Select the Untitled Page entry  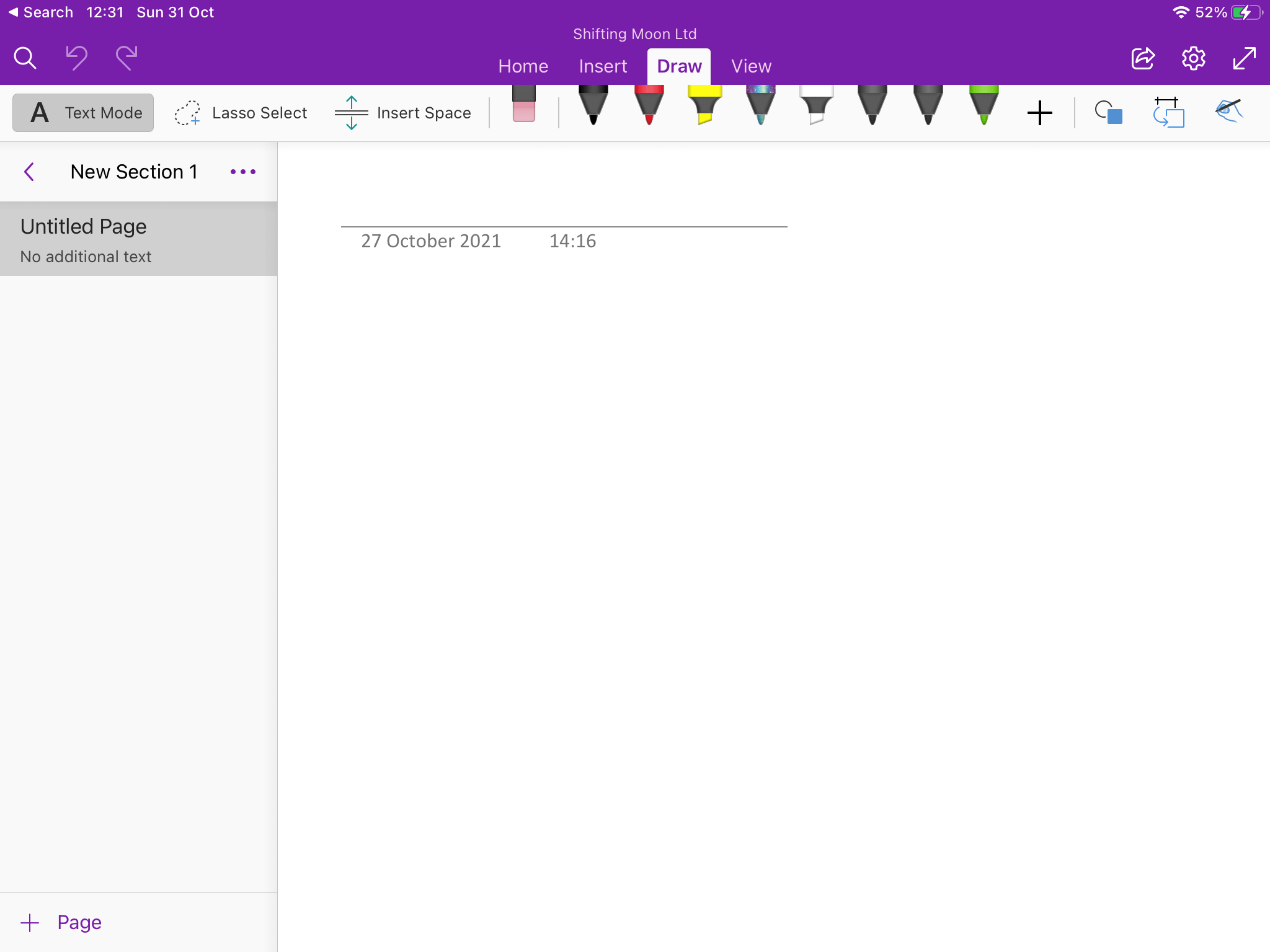[138, 239]
